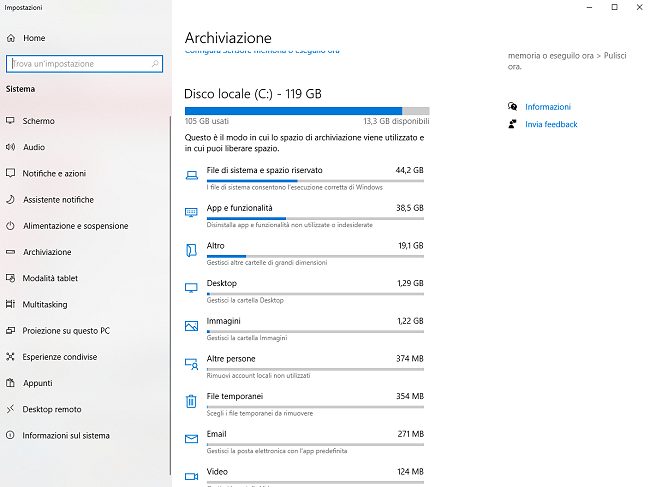
Task: Click the Altre persone icon
Action: [x=191, y=364]
